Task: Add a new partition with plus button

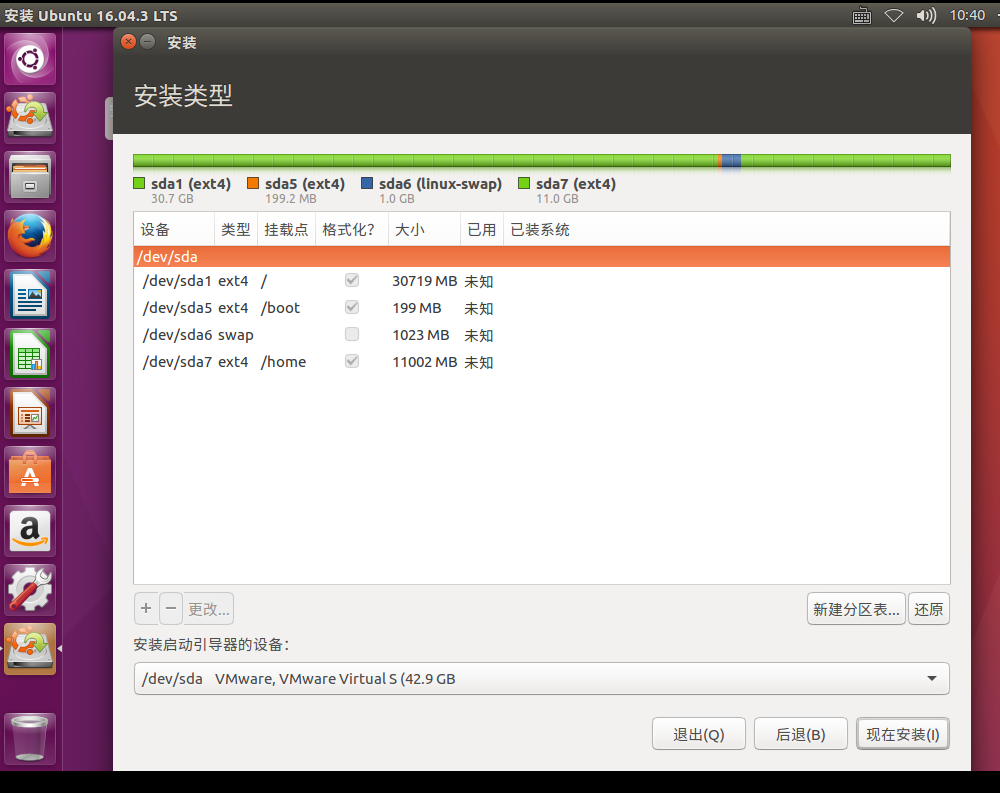Action: 146,609
